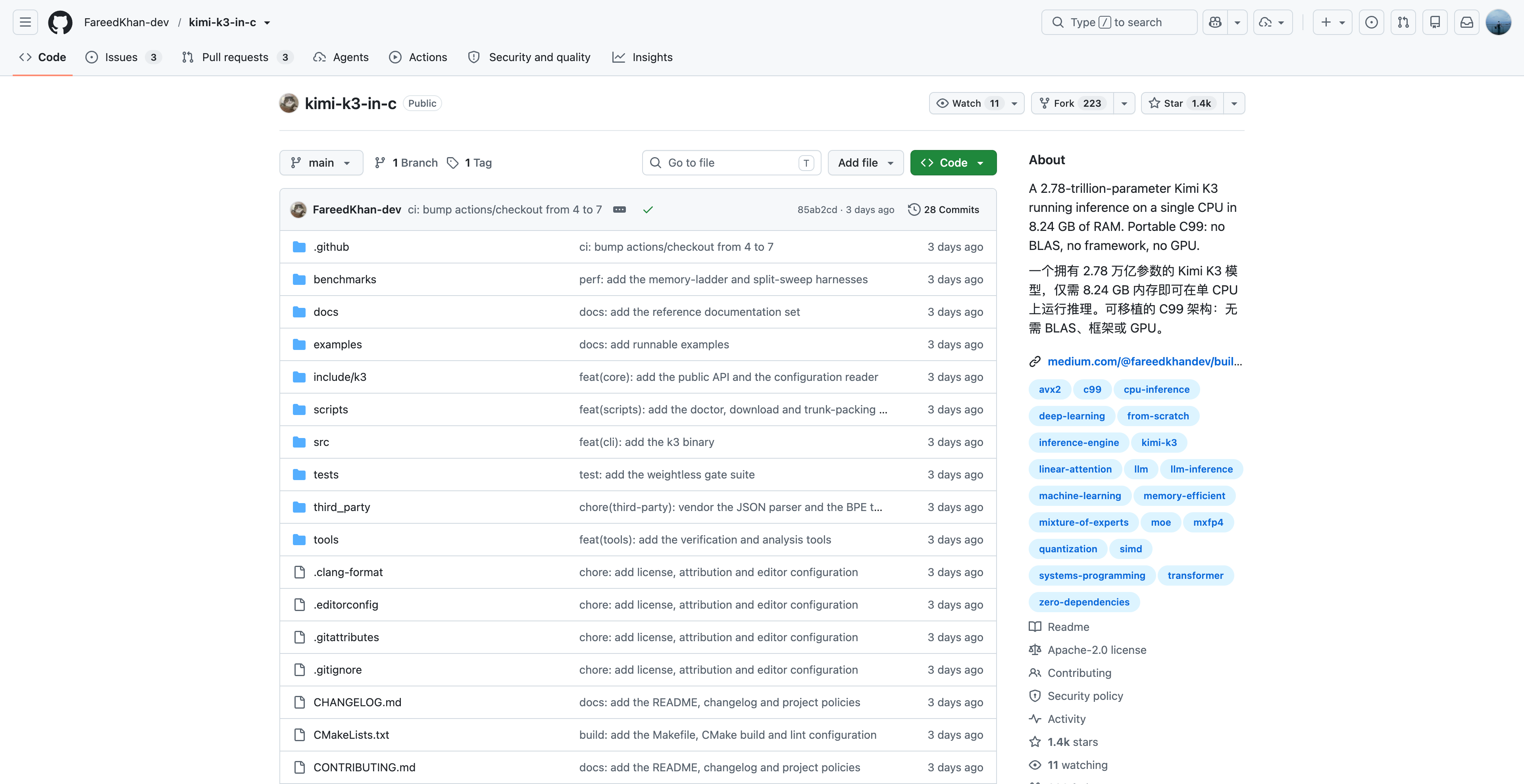Viewport: 1524px width, 784px height.
Task: Toggle Star on the repository
Action: point(1181,104)
